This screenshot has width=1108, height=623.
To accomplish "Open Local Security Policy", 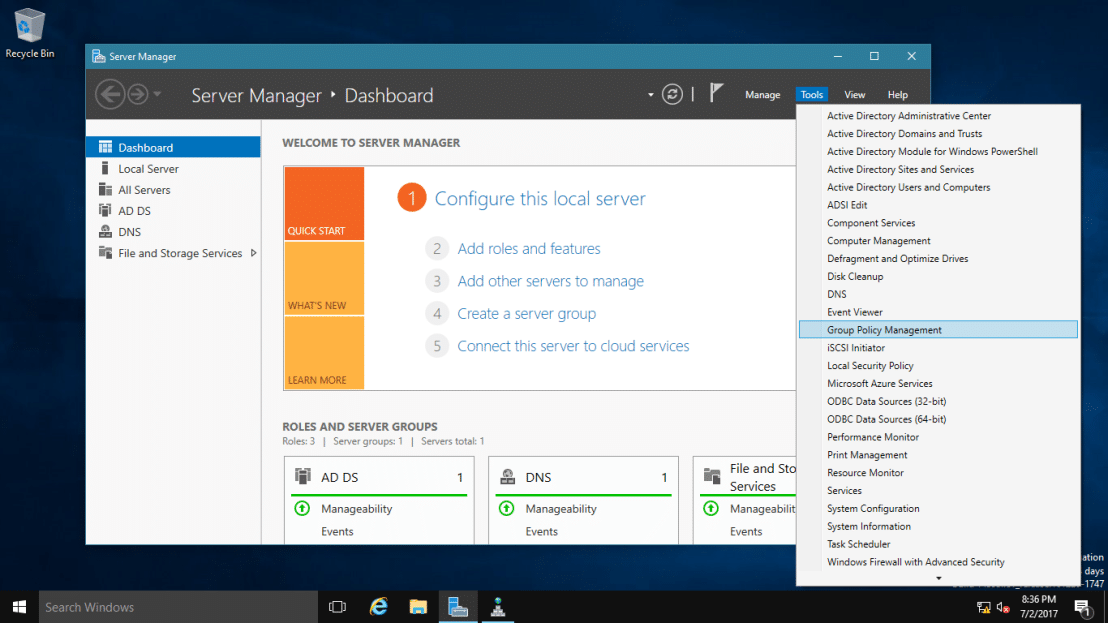I will click(x=938, y=366).
